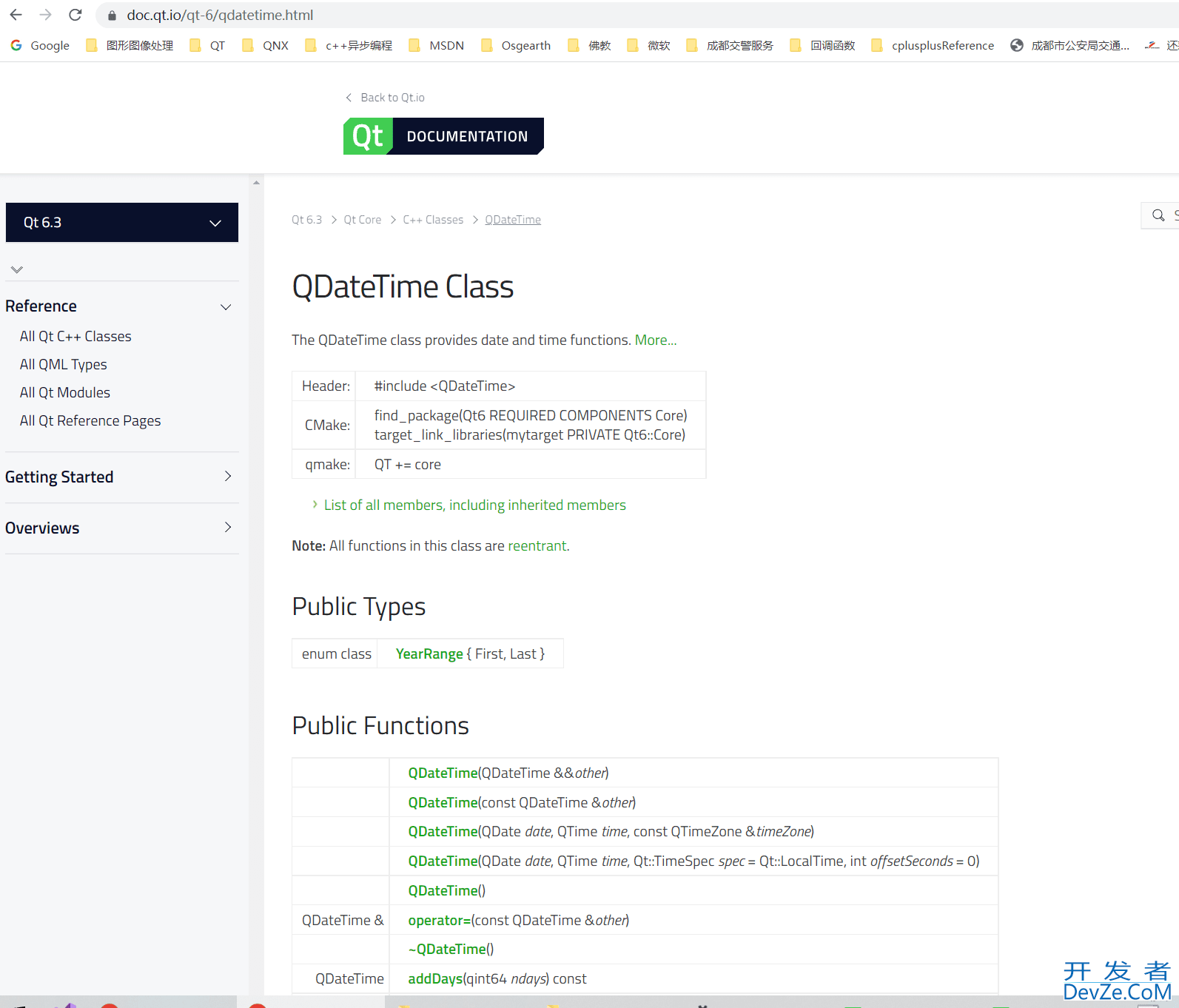1179x1008 pixels.
Task: Collapse the Reference section
Action: tap(226, 306)
